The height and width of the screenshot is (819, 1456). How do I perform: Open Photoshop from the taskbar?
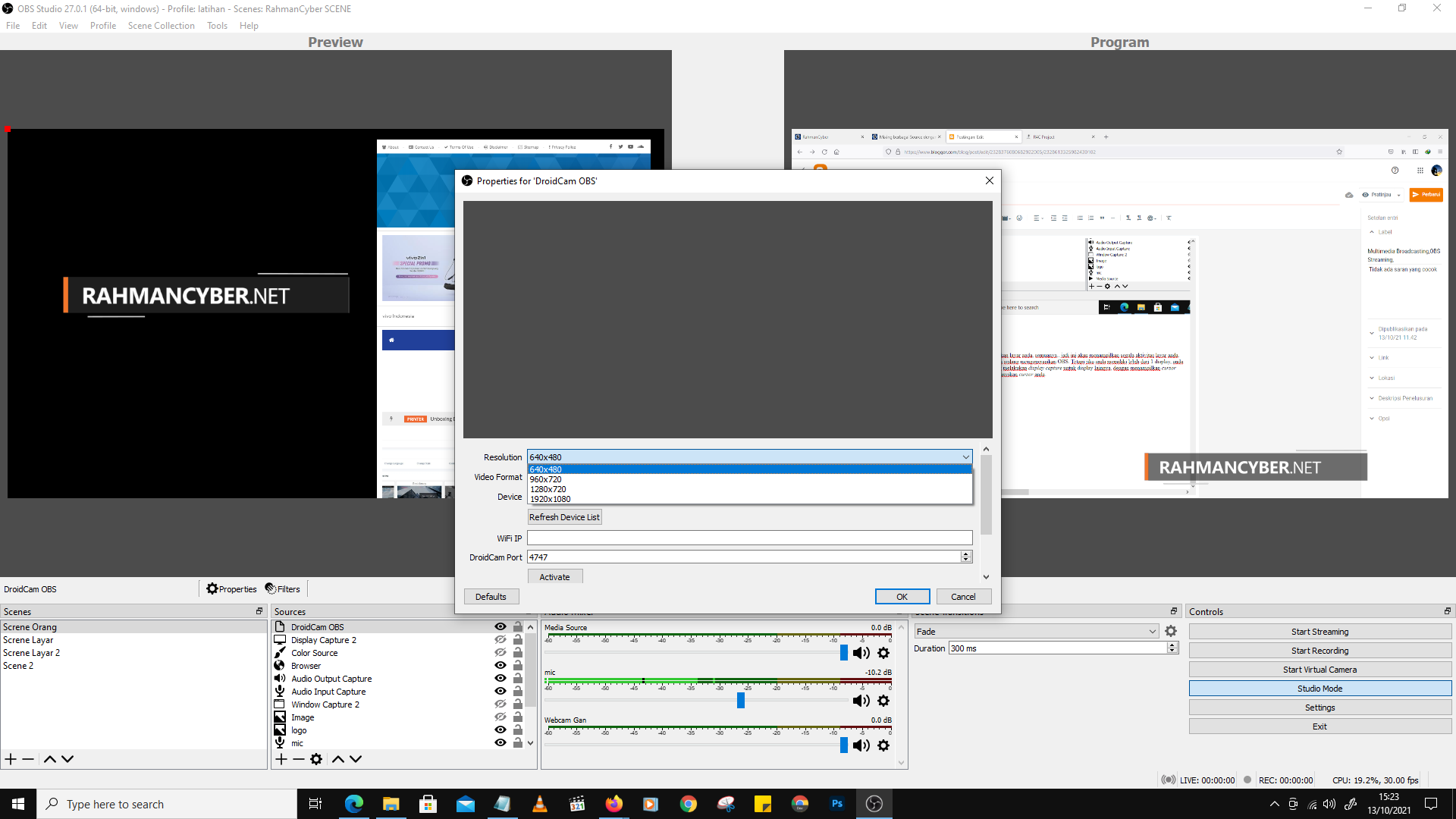[x=837, y=804]
